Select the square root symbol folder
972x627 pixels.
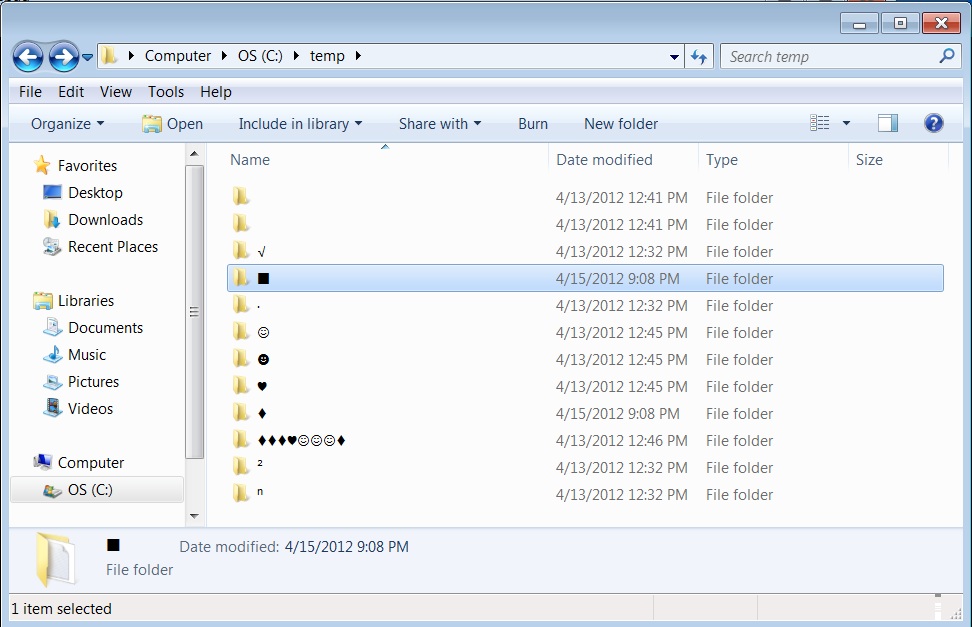coord(261,252)
